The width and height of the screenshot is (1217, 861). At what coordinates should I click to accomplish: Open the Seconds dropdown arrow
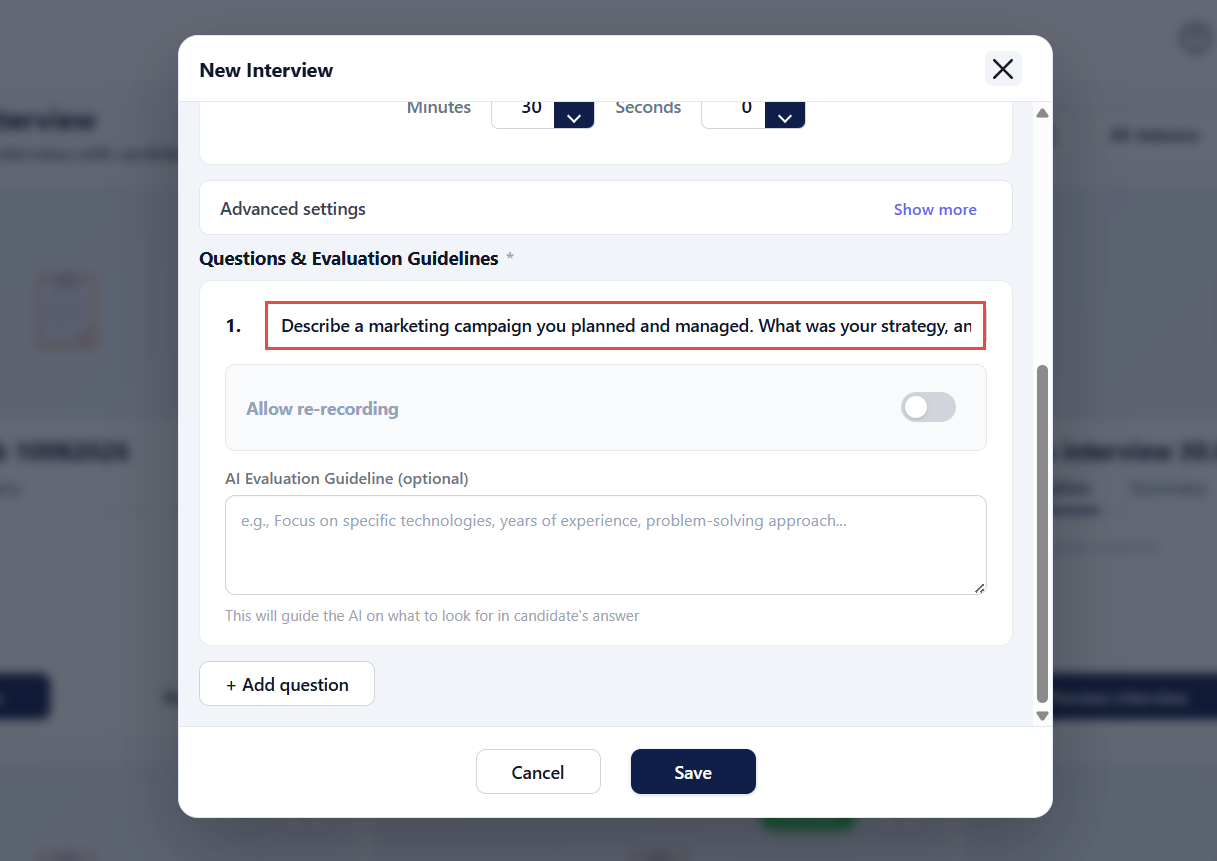click(785, 115)
